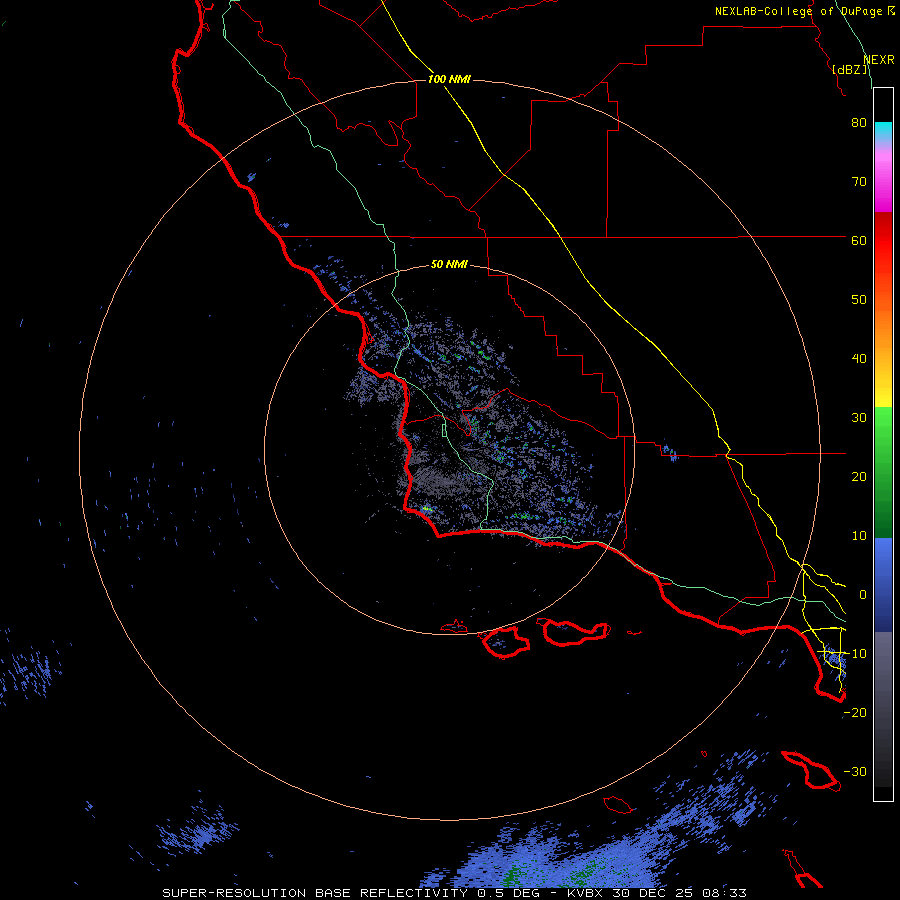Click the green segment of the reflectivity color bar
Screen dimensions: 900x900
click(883, 472)
